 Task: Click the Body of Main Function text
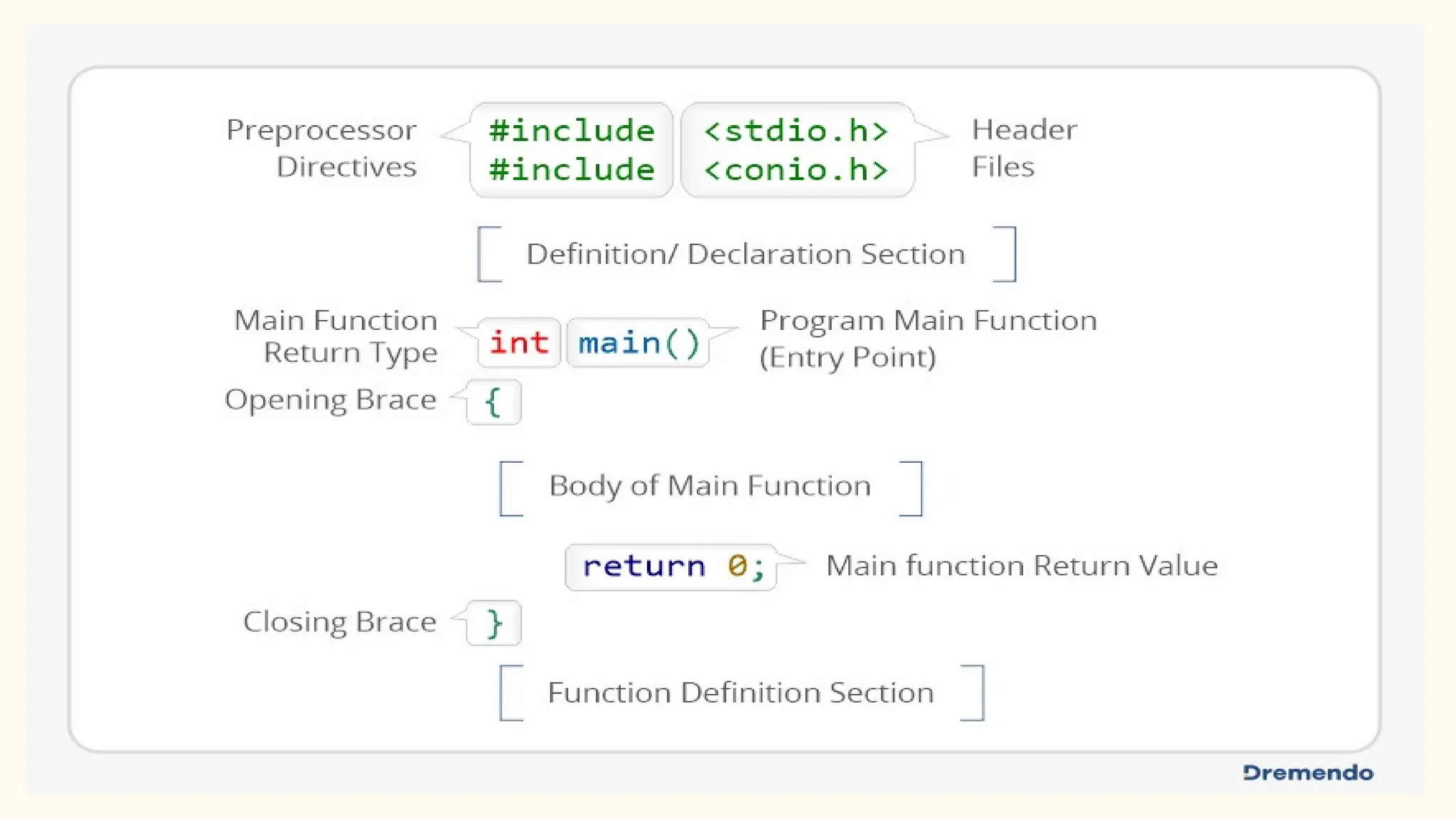[x=710, y=486]
